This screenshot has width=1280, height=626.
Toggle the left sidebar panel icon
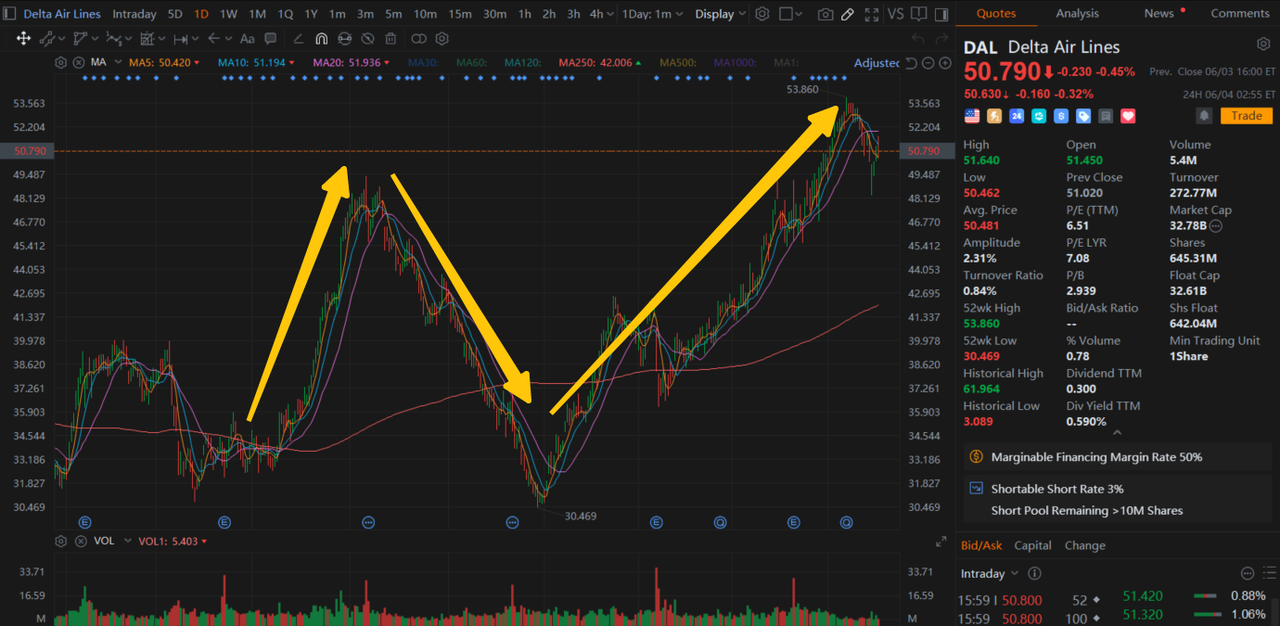click(x=9, y=14)
